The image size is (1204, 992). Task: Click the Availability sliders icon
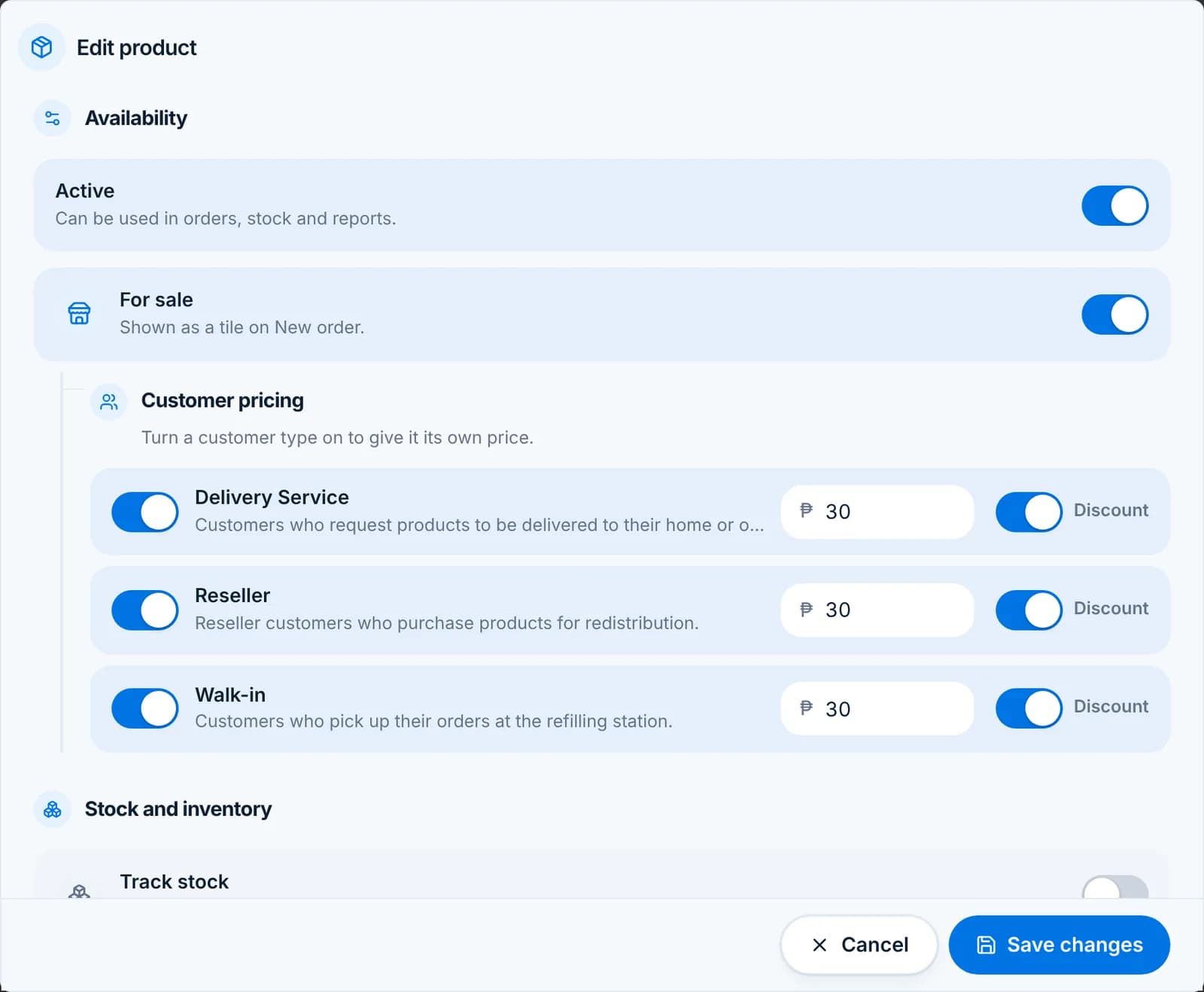[x=53, y=118]
